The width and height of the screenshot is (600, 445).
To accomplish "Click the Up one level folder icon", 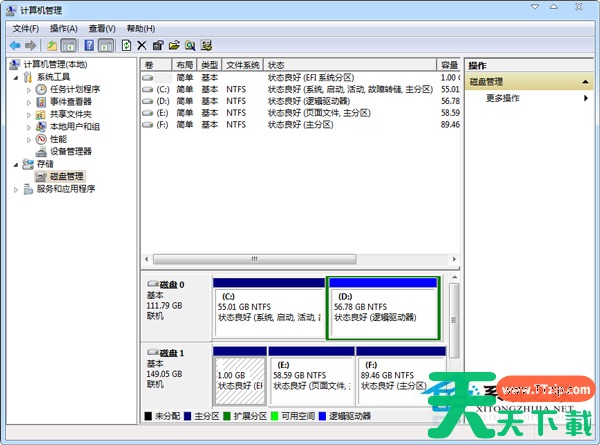I will point(51,45).
